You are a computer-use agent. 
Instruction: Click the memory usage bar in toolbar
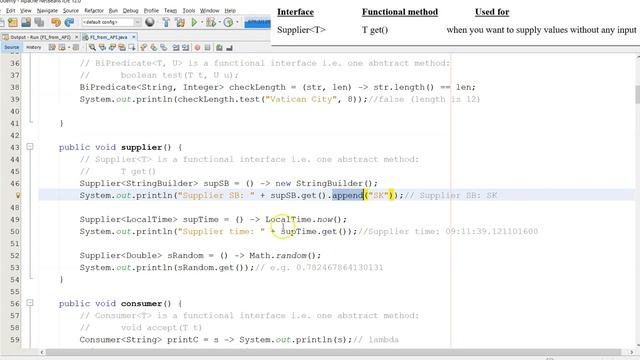257,22
